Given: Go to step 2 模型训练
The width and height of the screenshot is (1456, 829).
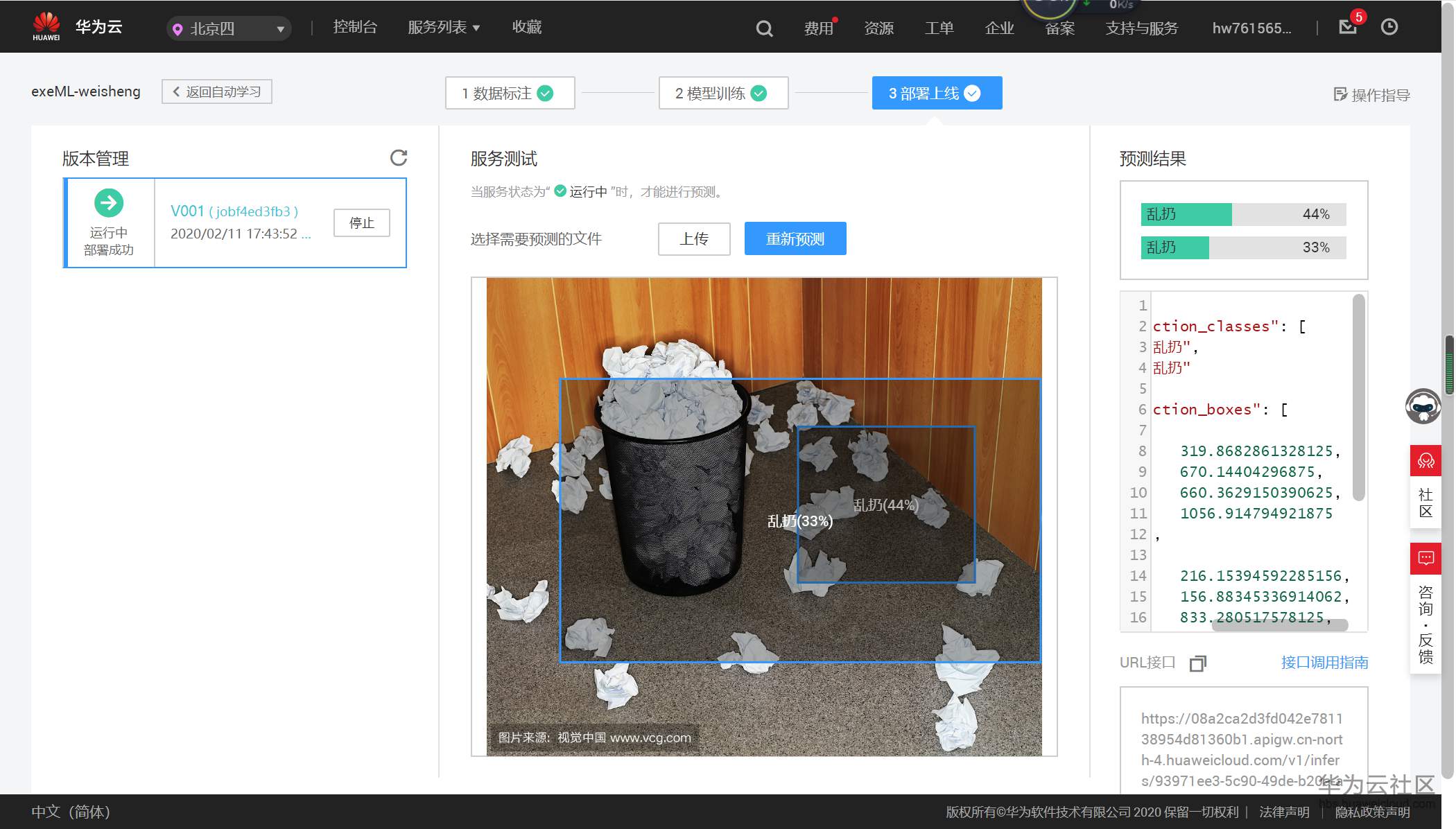Looking at the screenshot, I should coord(722,93).
